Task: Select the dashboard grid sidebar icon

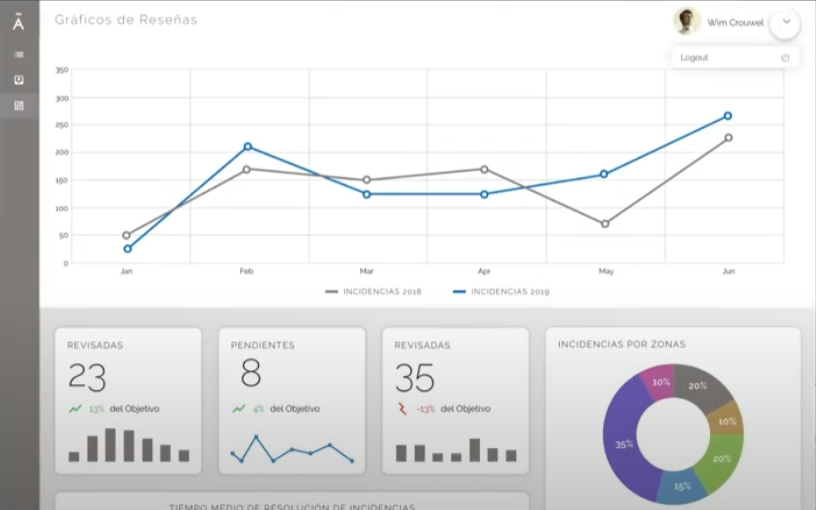Action: click(18, 106)
